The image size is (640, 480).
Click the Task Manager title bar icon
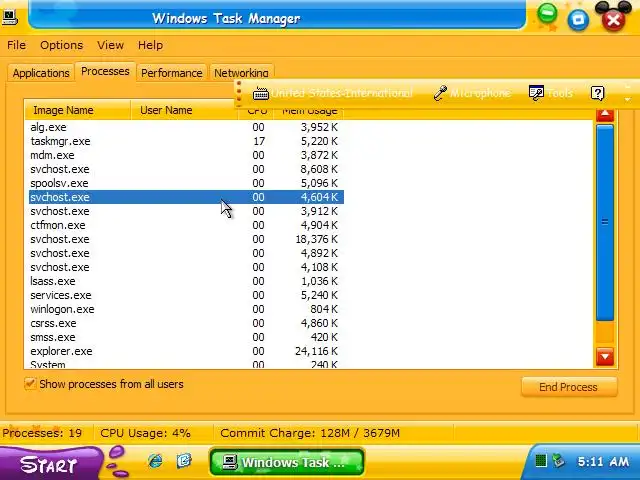10,17
